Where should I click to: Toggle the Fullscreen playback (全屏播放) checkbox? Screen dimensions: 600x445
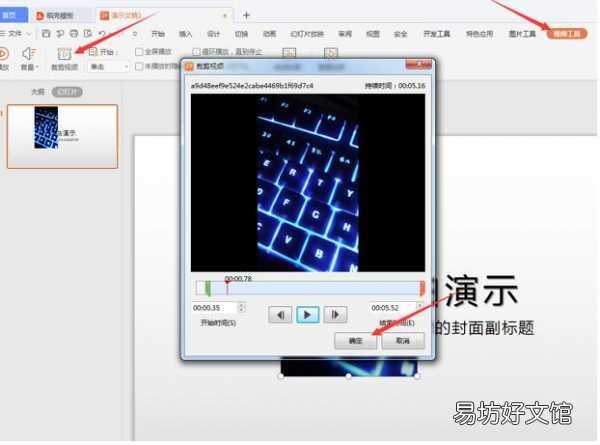coord(139,52)
